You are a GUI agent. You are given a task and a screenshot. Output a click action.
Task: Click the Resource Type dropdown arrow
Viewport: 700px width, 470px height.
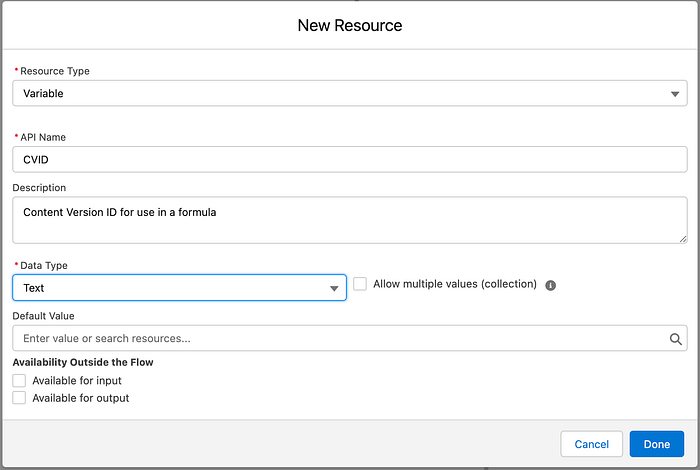click(x=674, y=94)
